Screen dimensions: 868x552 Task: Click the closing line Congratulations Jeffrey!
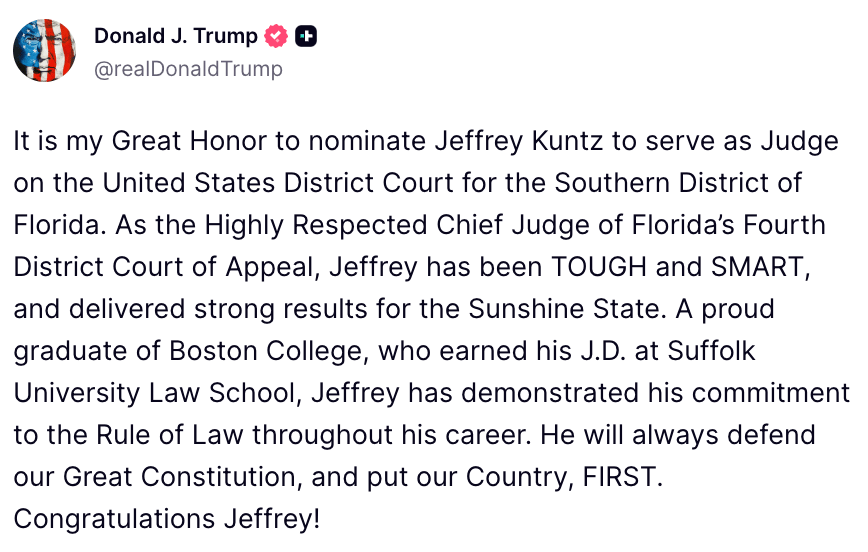(167, 520)
